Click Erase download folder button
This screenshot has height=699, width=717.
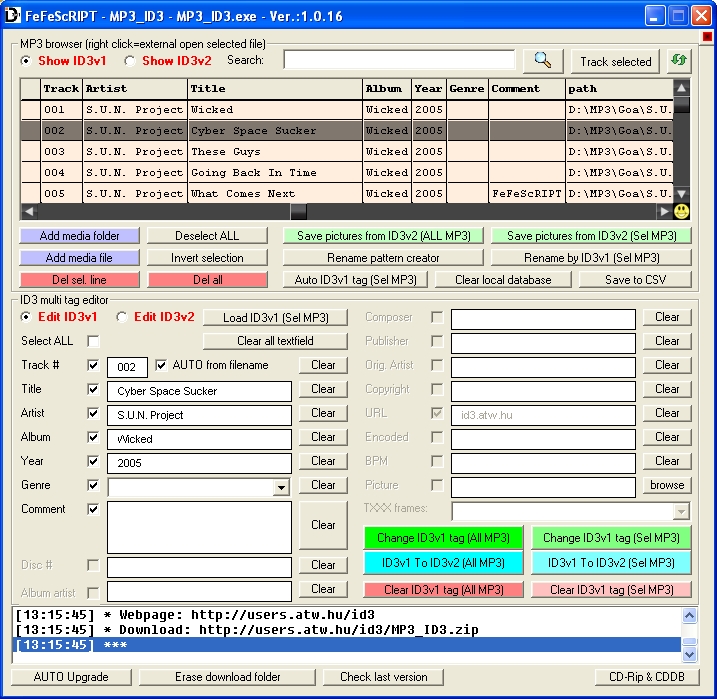click(x=227, y=677)
